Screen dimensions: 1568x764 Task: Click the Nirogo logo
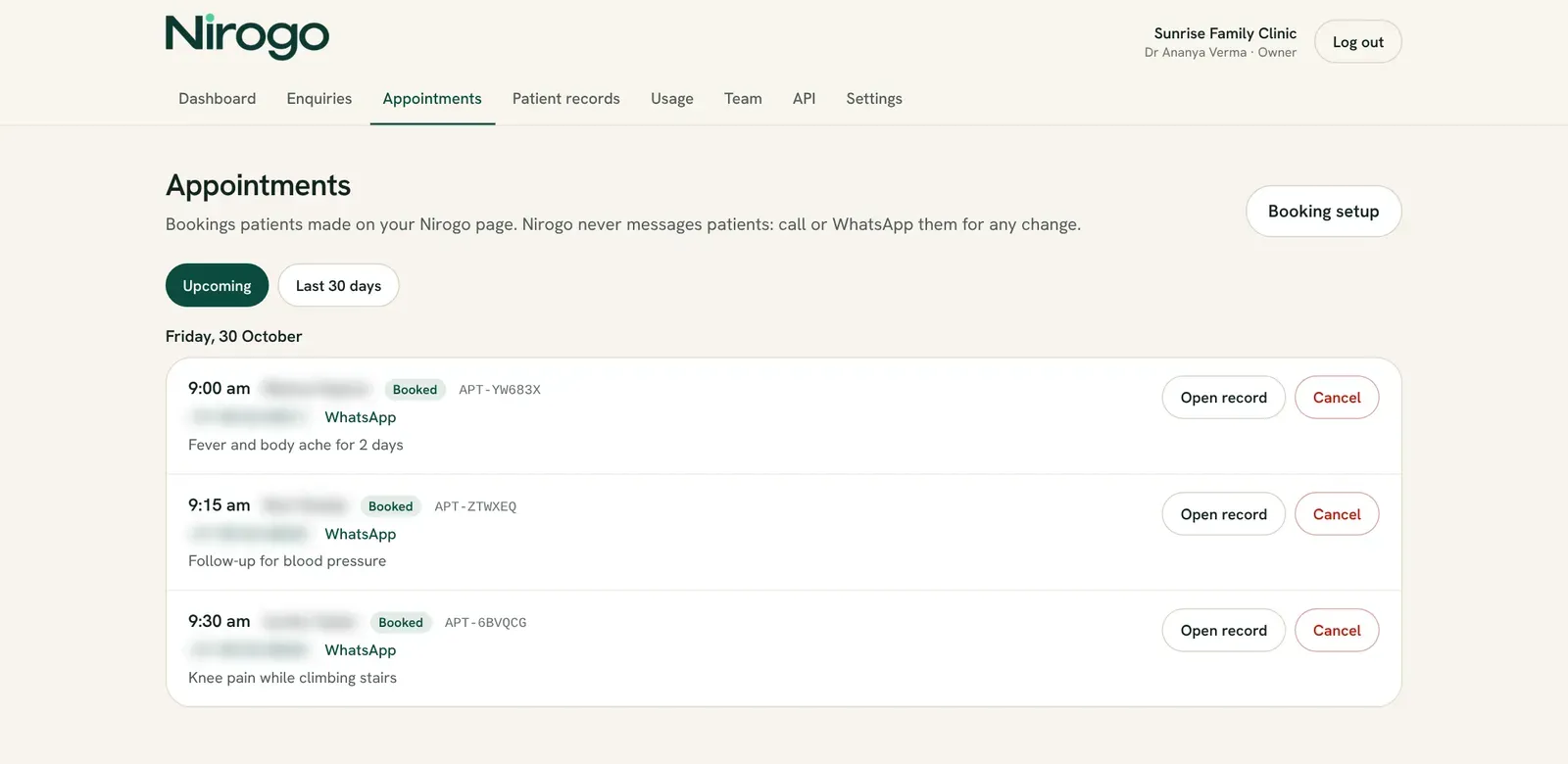[x=247, y=37]
